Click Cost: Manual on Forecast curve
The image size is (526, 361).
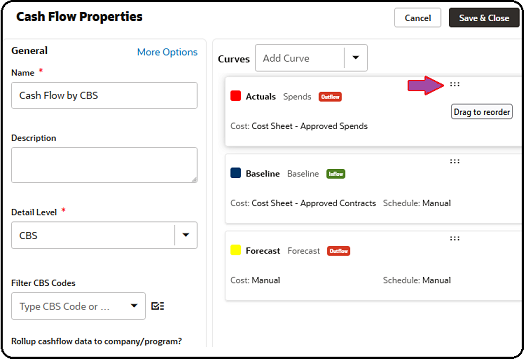(255, 280)
